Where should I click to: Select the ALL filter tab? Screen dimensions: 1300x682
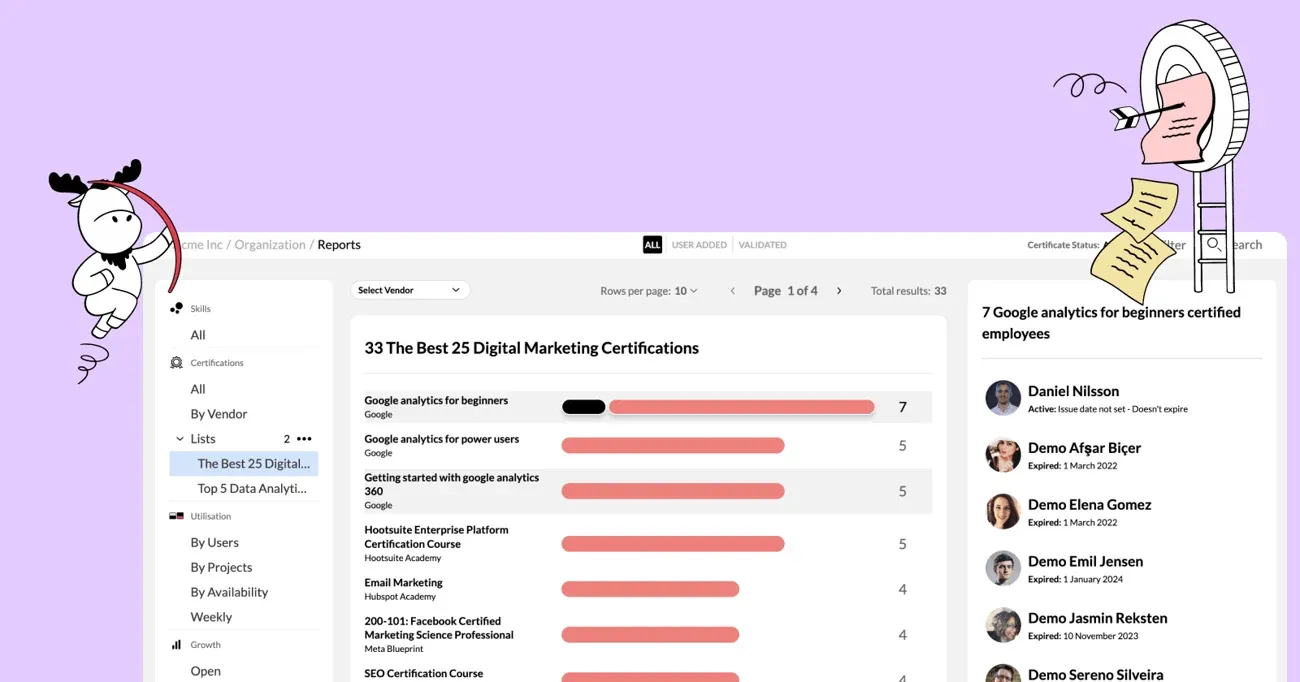[x=652, y=245]
